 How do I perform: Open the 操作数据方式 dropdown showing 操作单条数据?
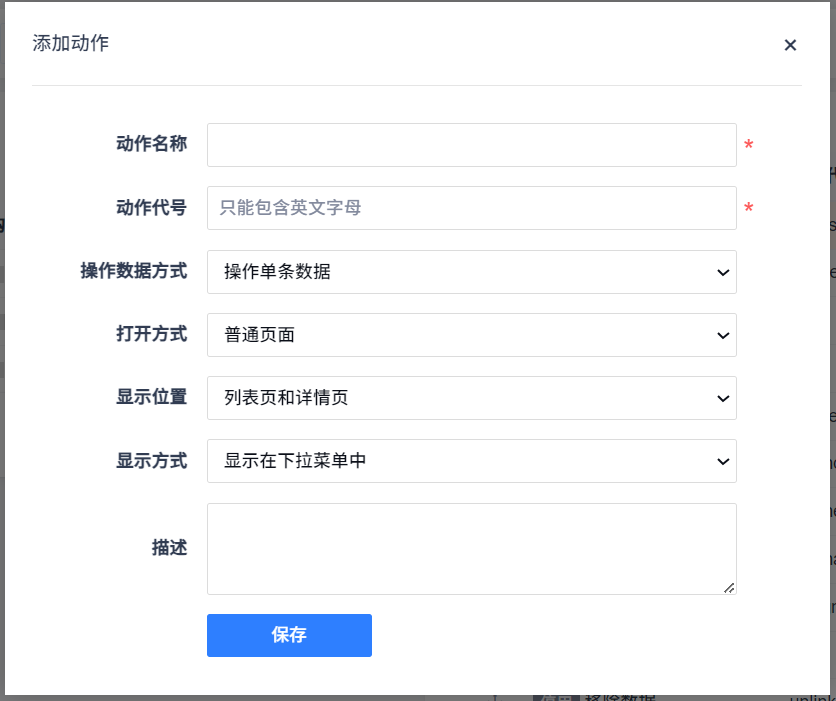471,272
